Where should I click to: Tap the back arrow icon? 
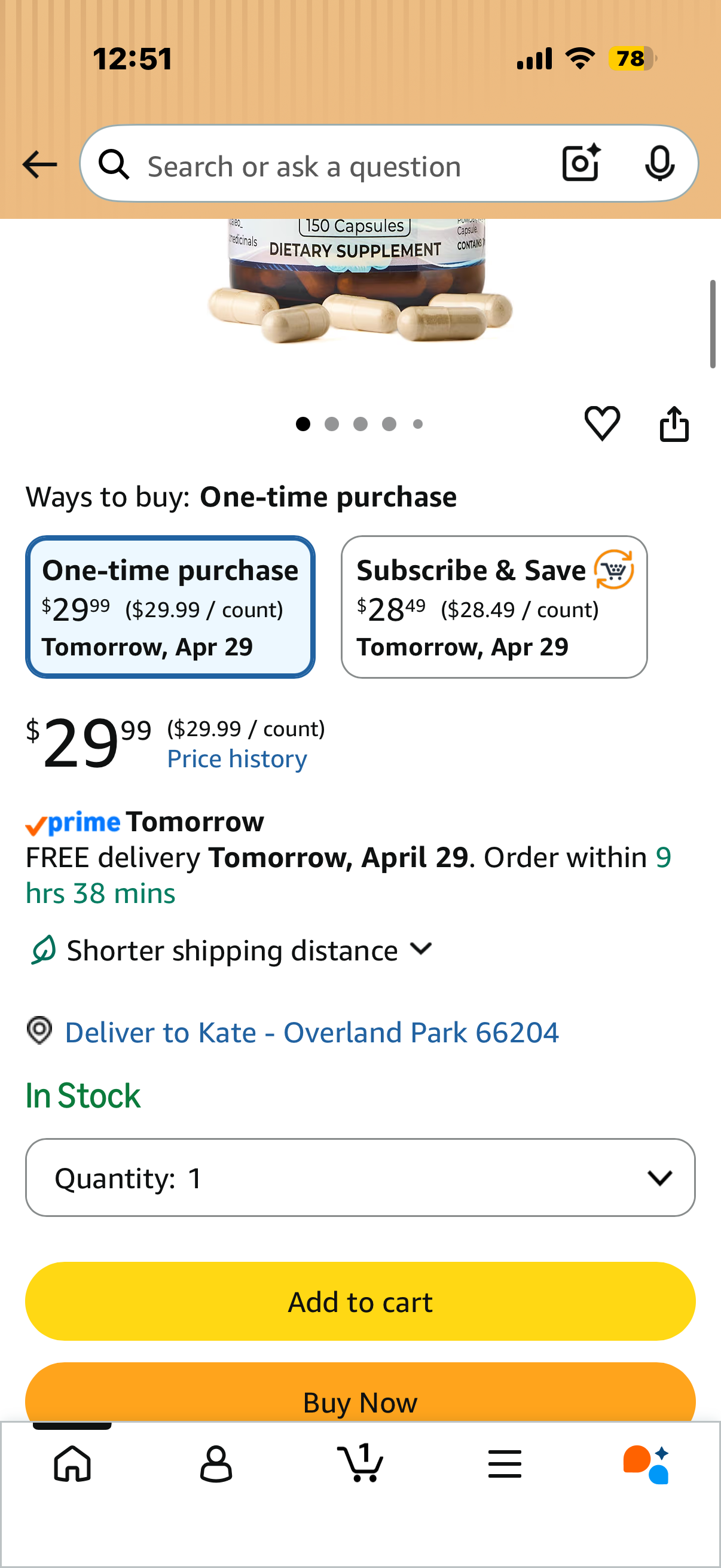[x=39, y=165]
